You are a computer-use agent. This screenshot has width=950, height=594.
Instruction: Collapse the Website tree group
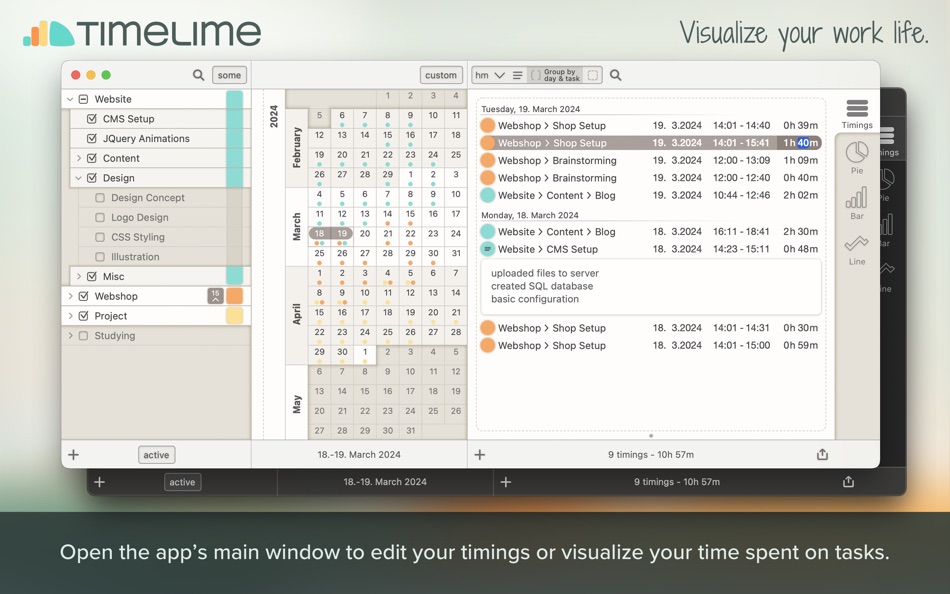70,99
